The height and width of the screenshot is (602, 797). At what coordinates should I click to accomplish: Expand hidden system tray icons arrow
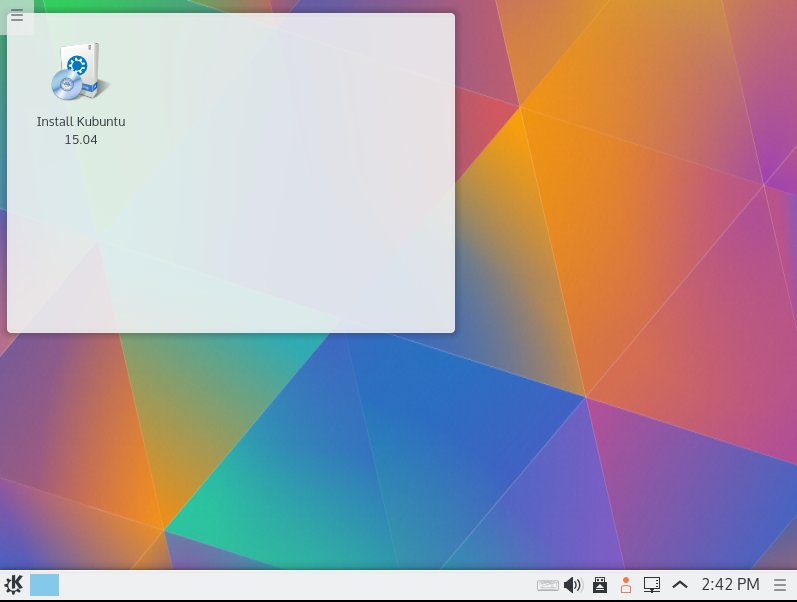pyautogui.click(x=680, y=585)
